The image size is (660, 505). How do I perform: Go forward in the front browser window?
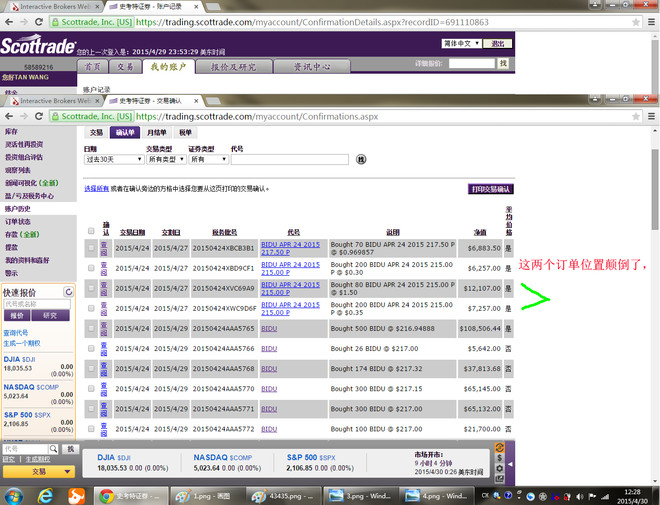point(24,116)
